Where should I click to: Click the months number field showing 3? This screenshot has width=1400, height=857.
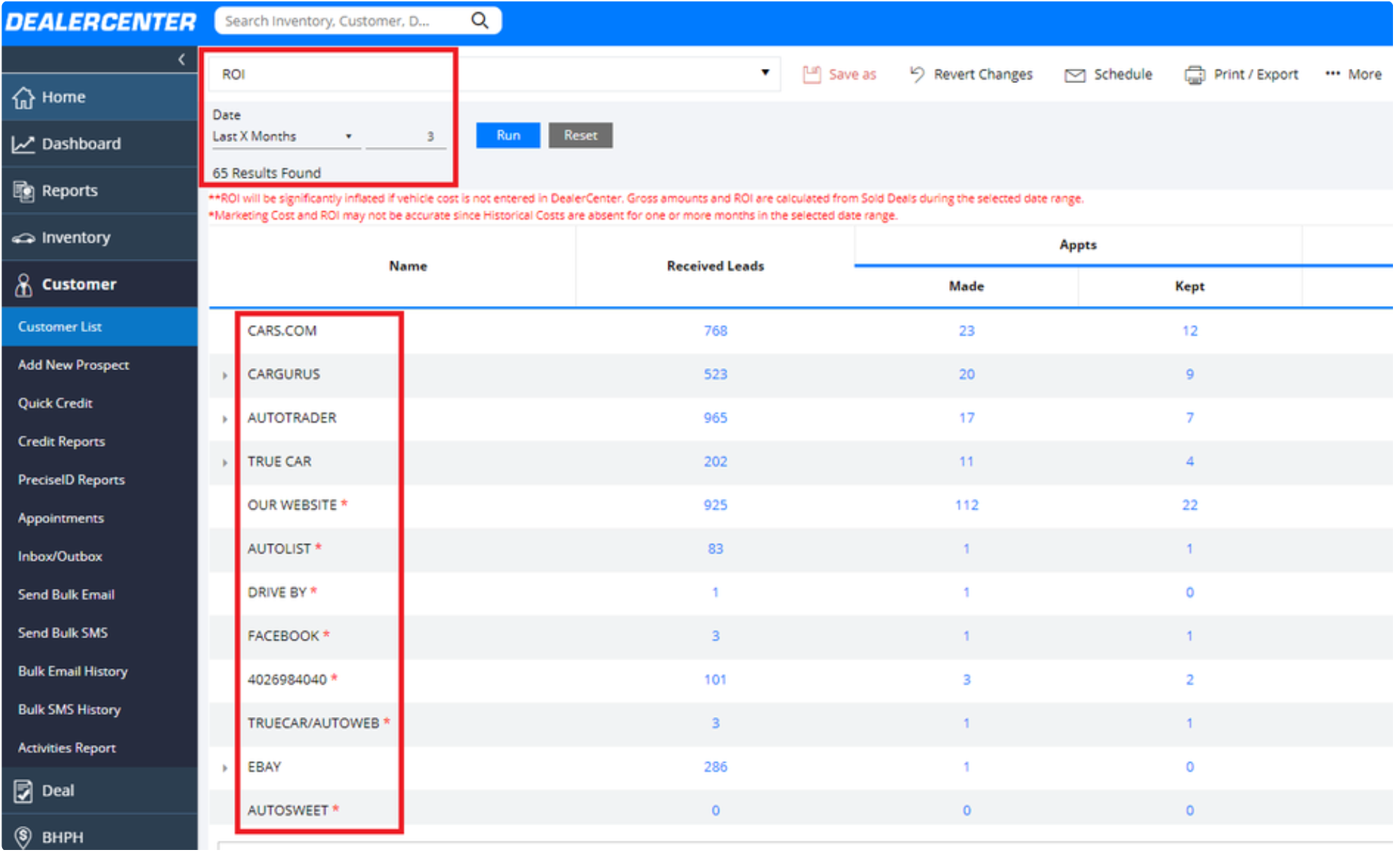[x=406, y=137]
